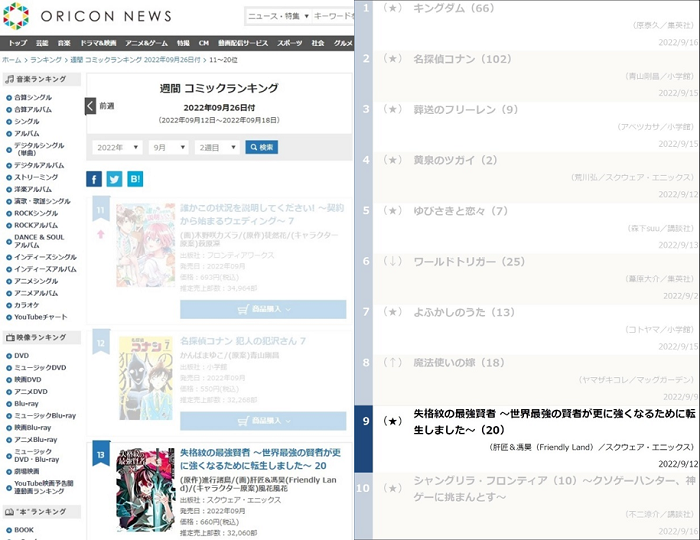Click the ORICON NEWS logo
The width and height of the screenshot is (700, 540).
pyautogui.click(x=87, y=16)
